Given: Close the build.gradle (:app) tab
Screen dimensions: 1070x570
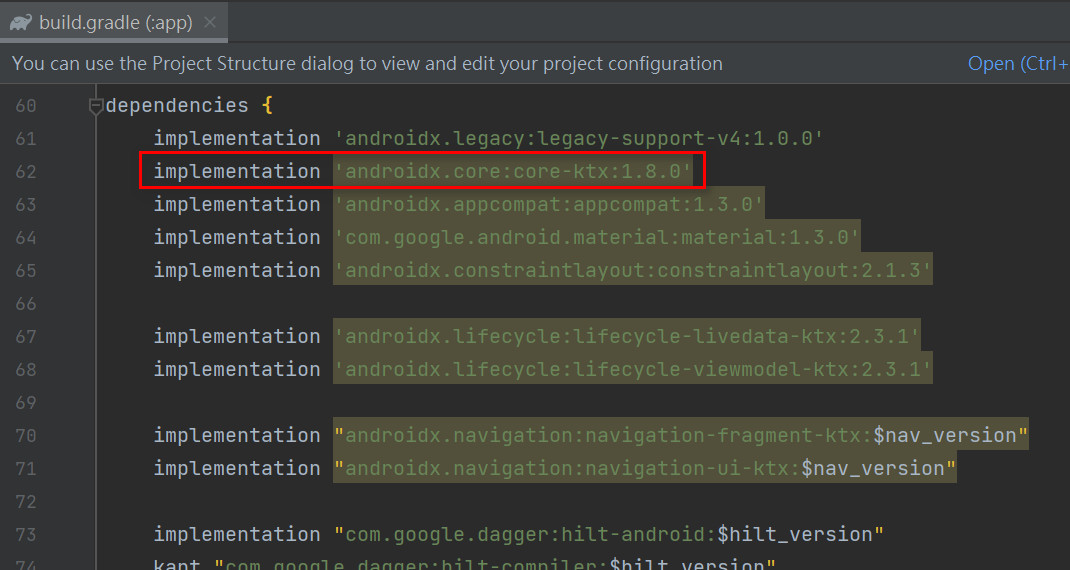Looking at the screenshot, I should pyautogui.click(x=210, y=23).
